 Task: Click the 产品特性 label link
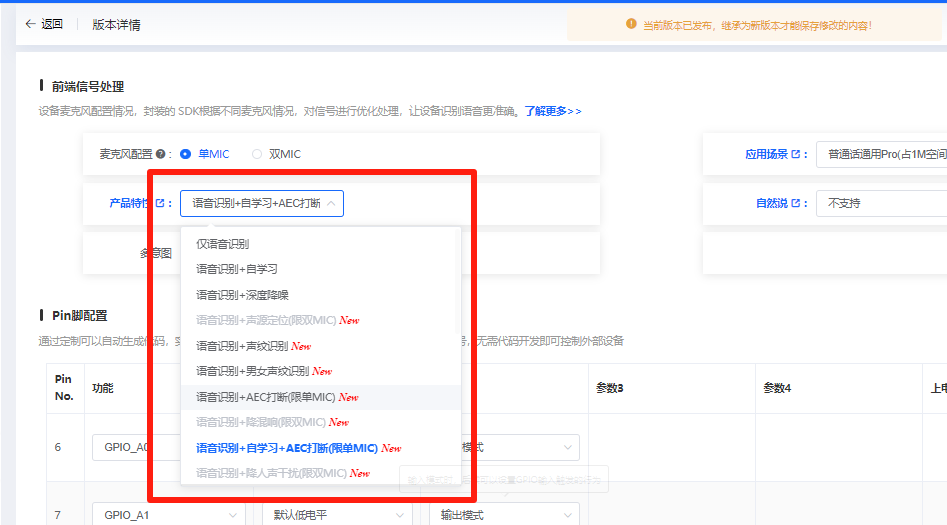tap(129, 203)
